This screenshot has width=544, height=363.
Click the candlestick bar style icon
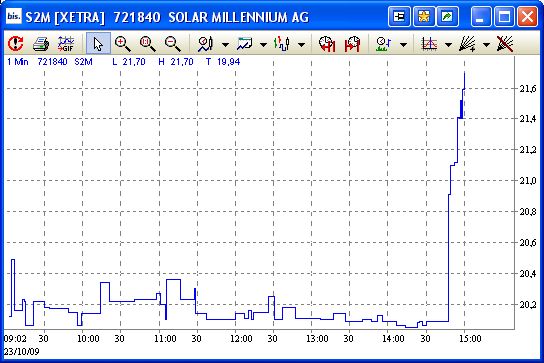pyautogui.click(x=282, y=44)
